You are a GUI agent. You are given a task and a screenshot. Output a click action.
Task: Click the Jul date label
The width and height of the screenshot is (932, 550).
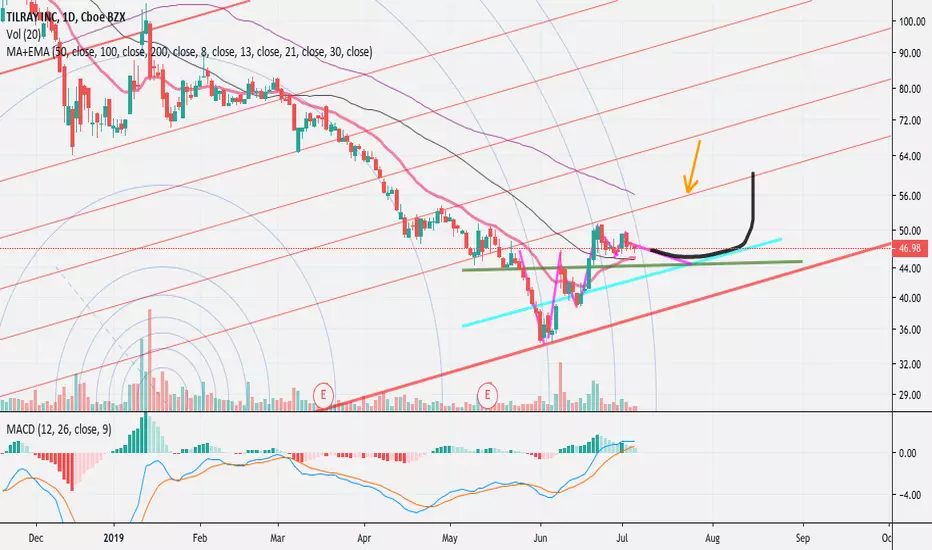coord(622,538)
